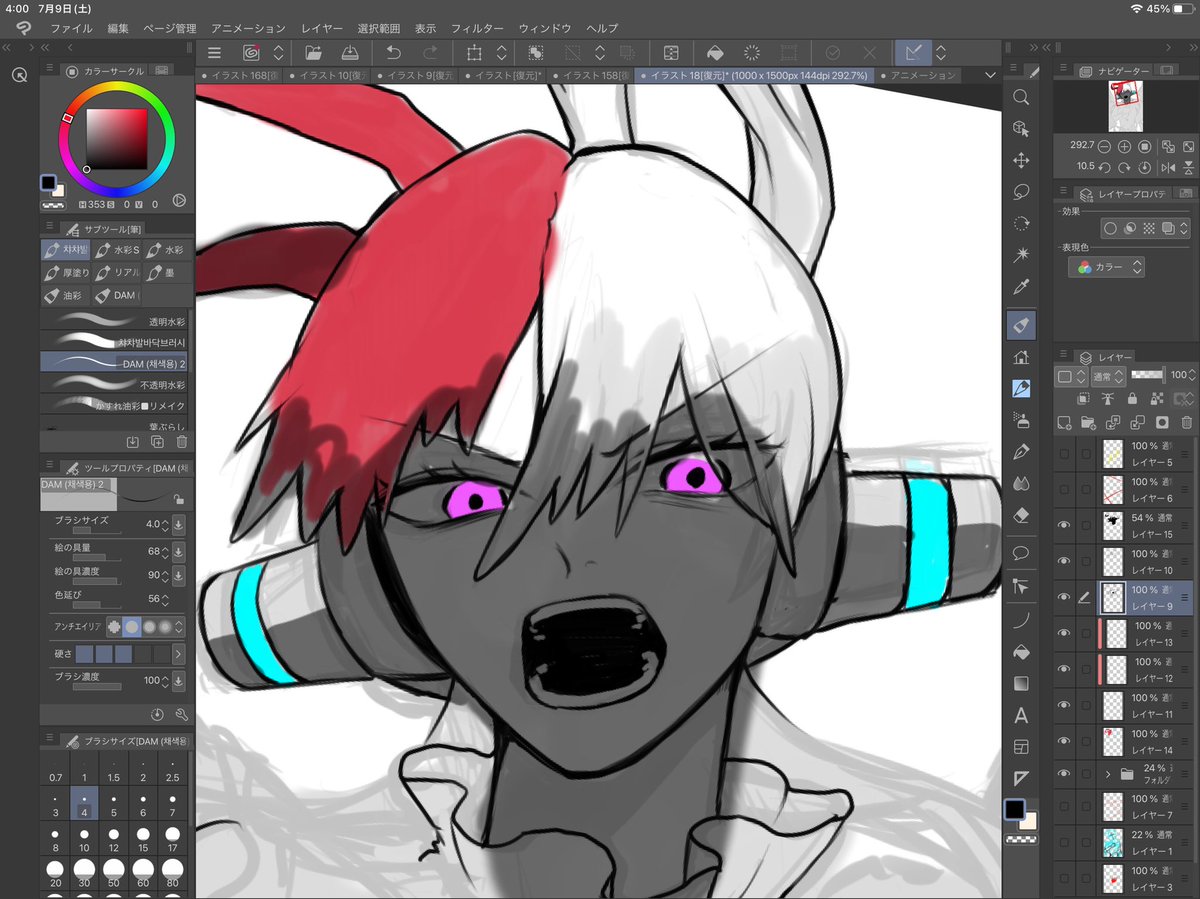
Task: Create a new raster layer
Action: [1064, 422]
